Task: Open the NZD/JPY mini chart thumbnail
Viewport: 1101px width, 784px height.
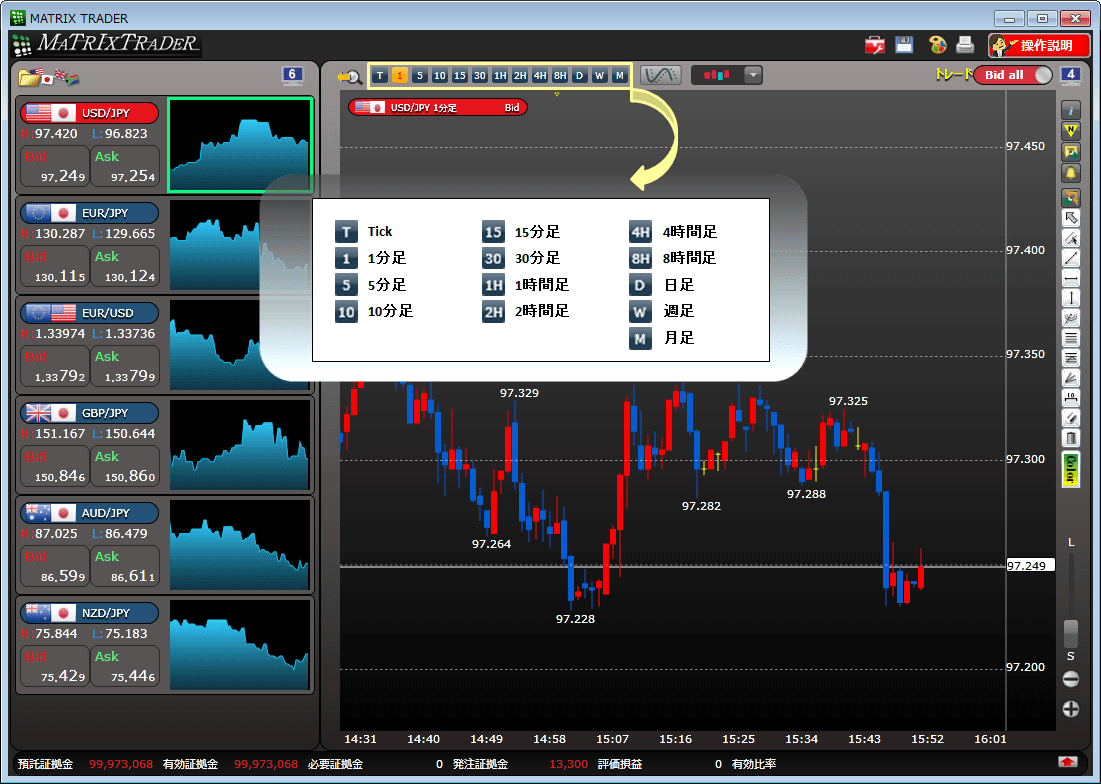Action: (x=239, y=645)
